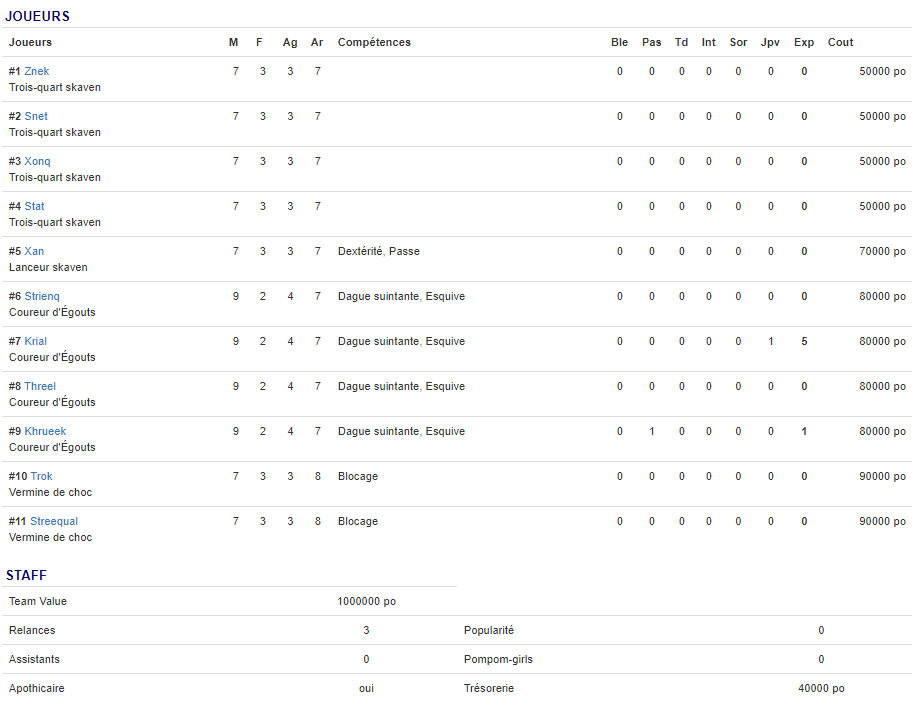Viewport: 919px width, 706px height.
Task: Click the Snet player link
Action: [36, 116]
